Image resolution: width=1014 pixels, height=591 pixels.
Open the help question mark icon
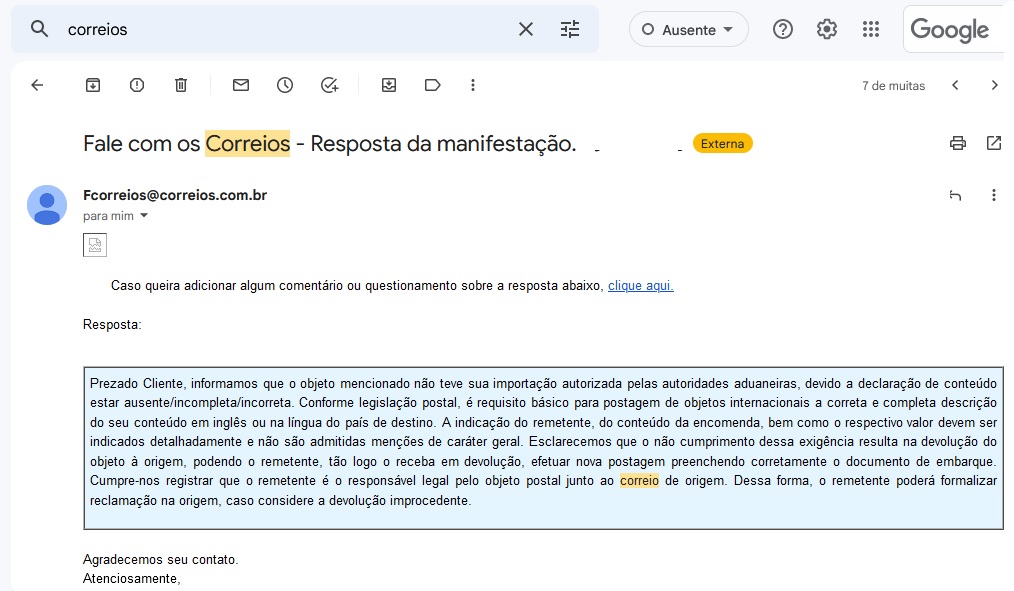782,29
